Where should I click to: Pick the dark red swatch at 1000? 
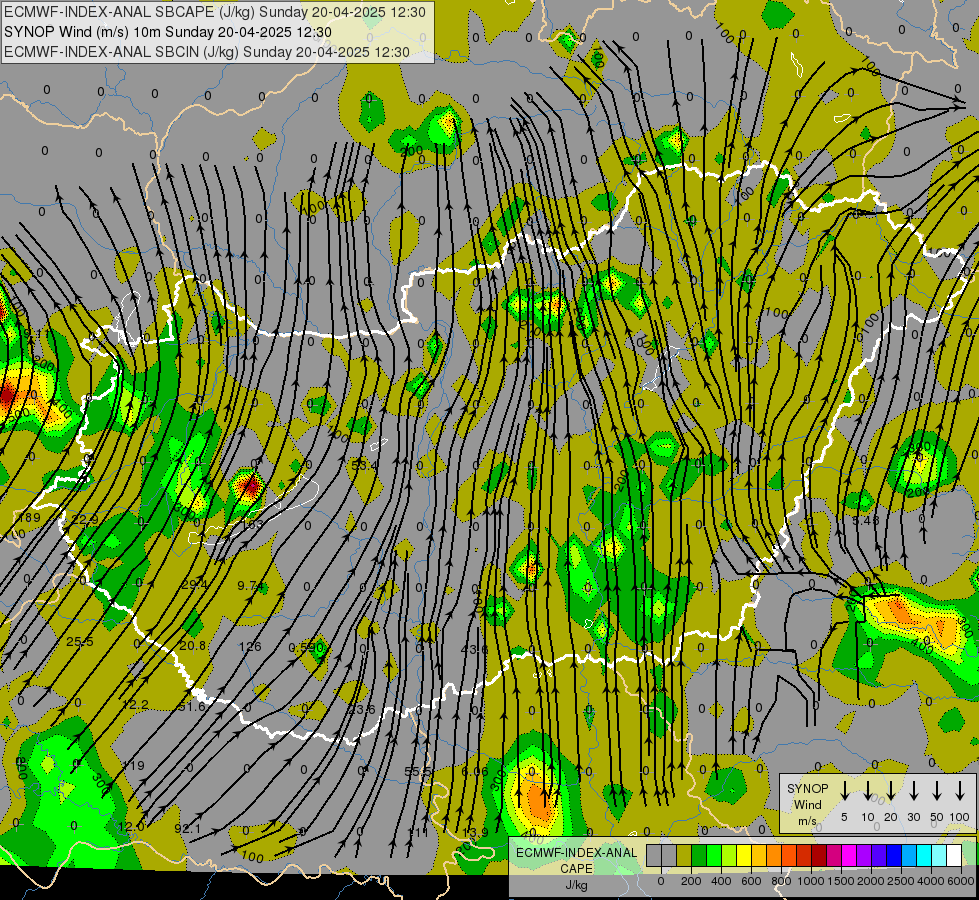[819, 855]
